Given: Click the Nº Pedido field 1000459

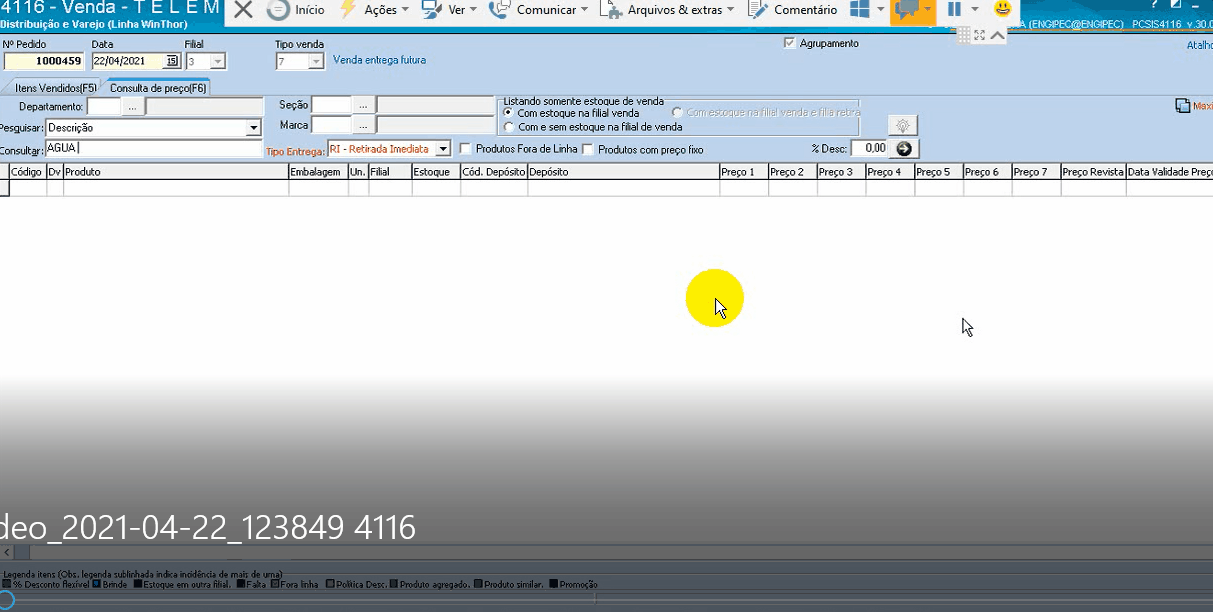Looking at the screenshot, I should click(x=44, y=61).
